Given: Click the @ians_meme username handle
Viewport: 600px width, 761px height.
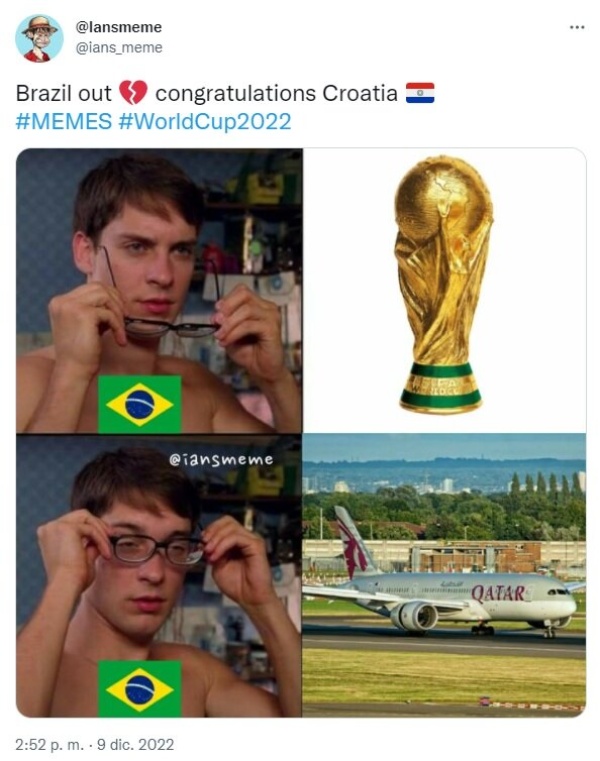Looking at the screenshot, I should [x=119, y=48].
